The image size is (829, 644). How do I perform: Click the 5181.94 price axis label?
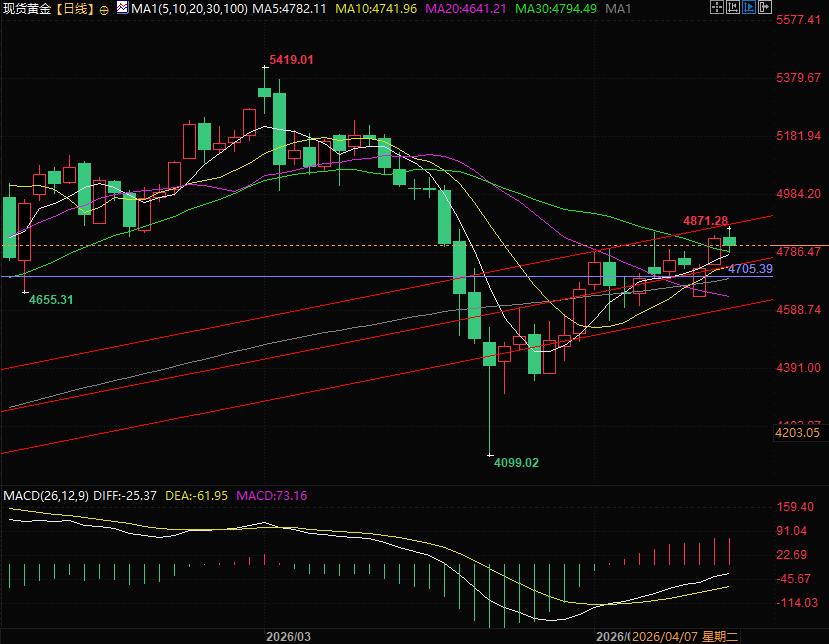click(x=798, y=136)
